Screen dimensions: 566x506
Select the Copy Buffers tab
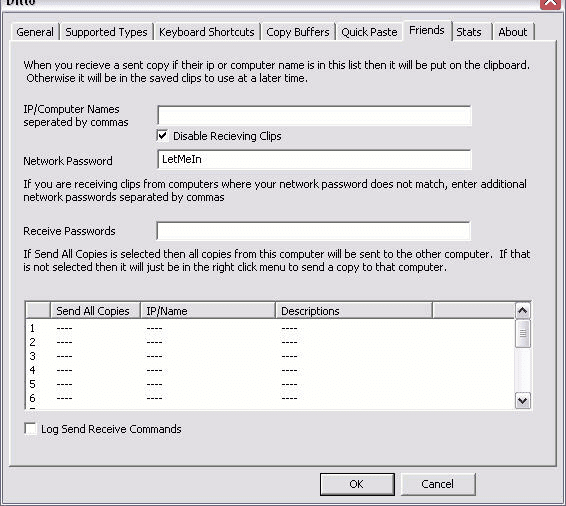coord(298,32)
